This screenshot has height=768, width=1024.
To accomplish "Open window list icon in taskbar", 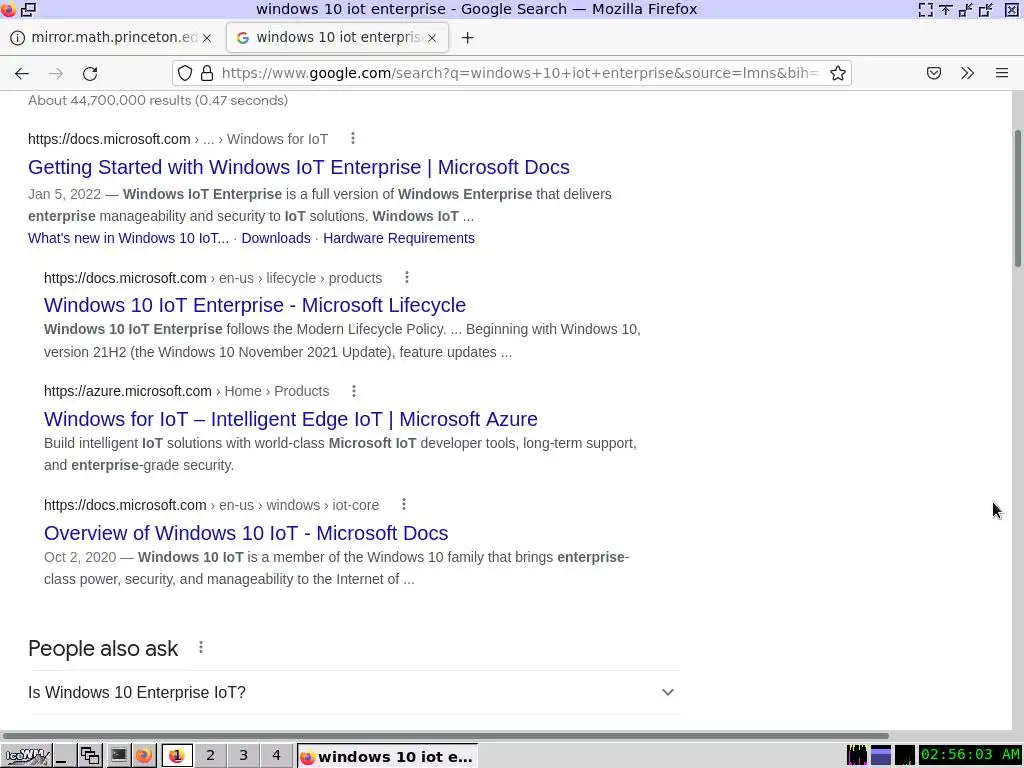I will pyautogui.click(x=90, y=756).
